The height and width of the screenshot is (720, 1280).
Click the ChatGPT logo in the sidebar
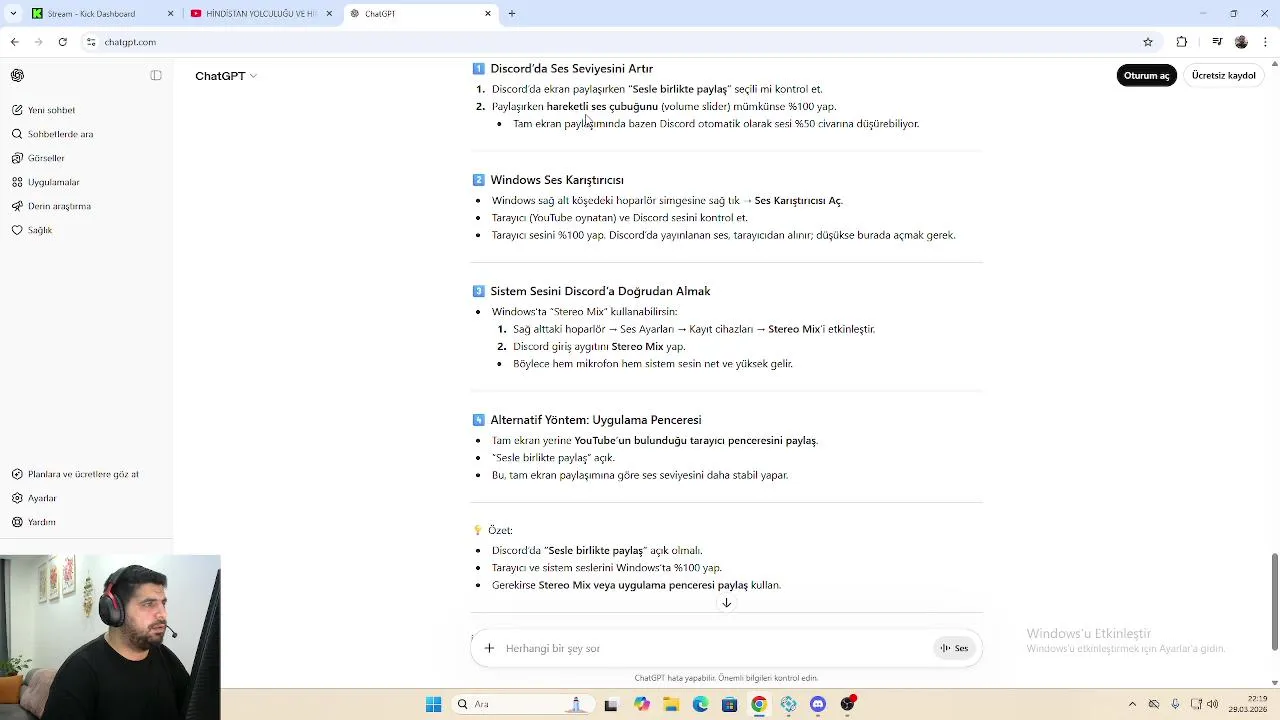click(x=17, y=76)
